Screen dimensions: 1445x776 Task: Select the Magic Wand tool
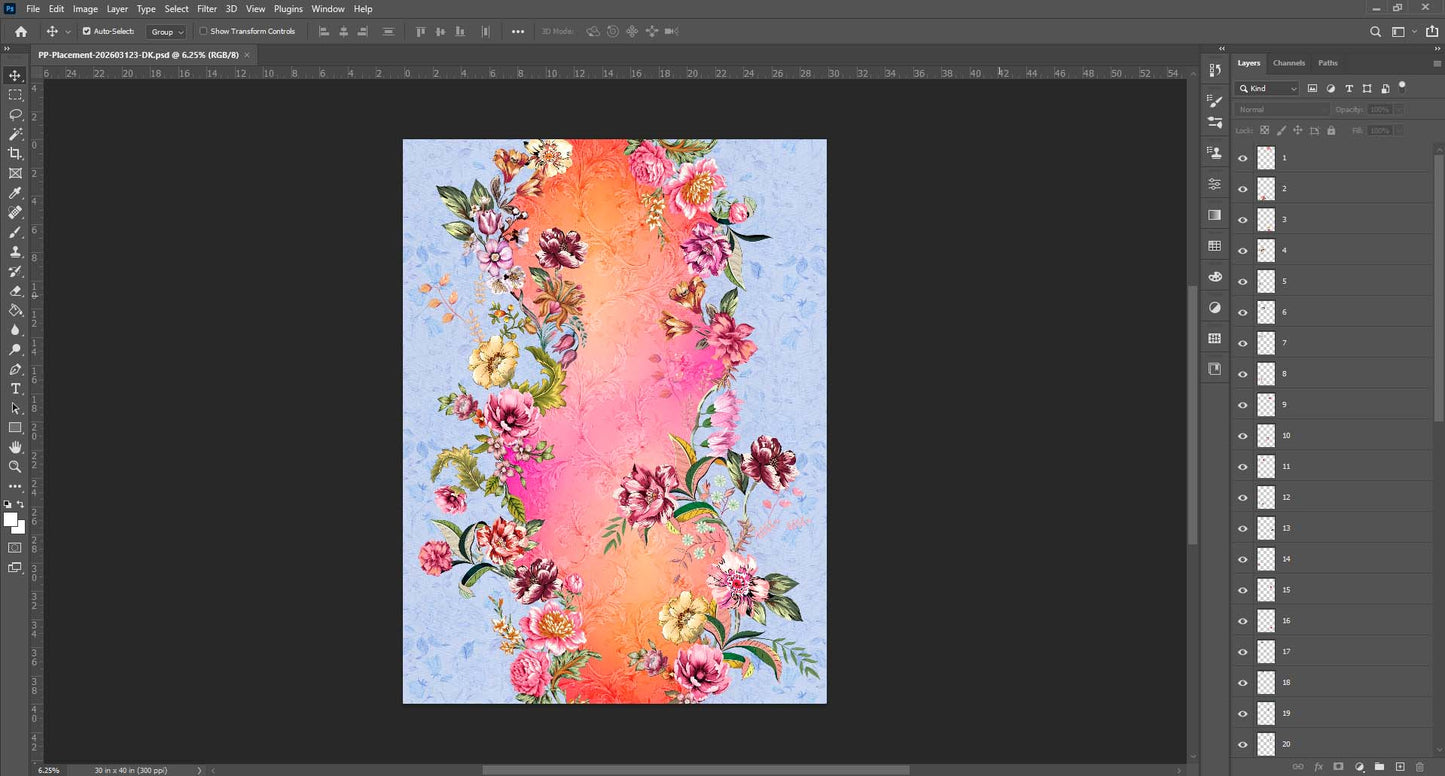pyautogui.click(x=15, y=134)
